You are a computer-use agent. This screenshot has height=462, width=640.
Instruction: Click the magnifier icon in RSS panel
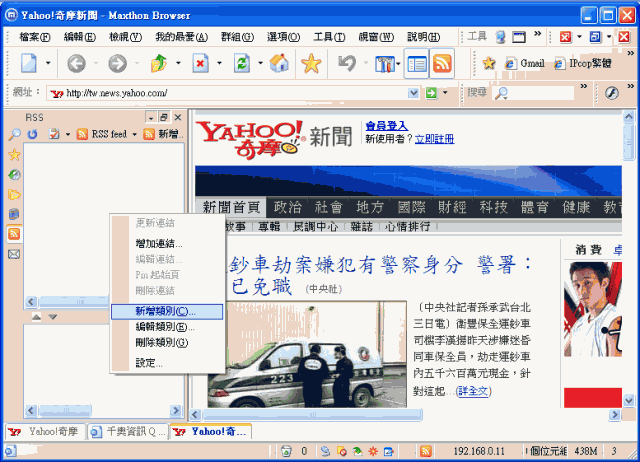pos(14,134)
